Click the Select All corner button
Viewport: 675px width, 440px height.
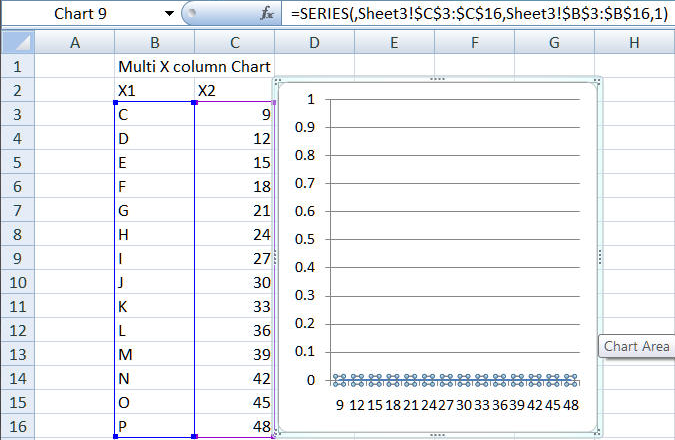click(x=17, y=42)
